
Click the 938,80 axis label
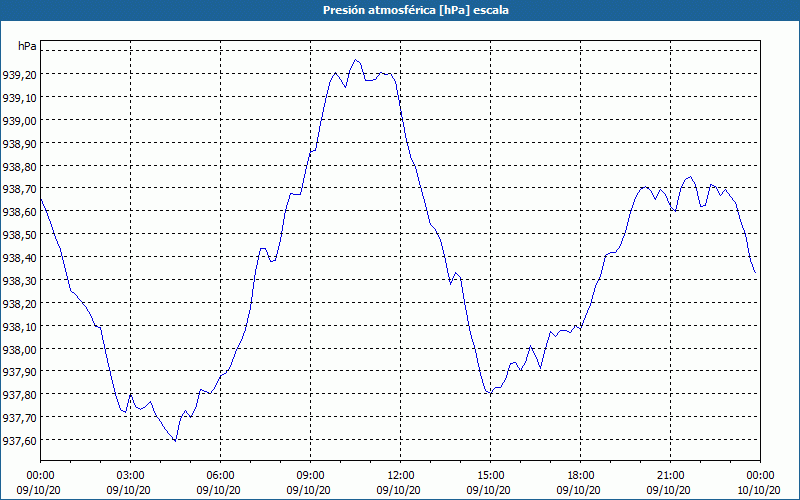click(19, 167)
